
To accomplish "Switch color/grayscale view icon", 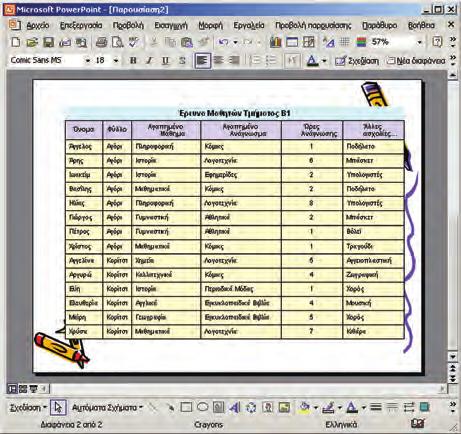I will click(x=361, y=42).
